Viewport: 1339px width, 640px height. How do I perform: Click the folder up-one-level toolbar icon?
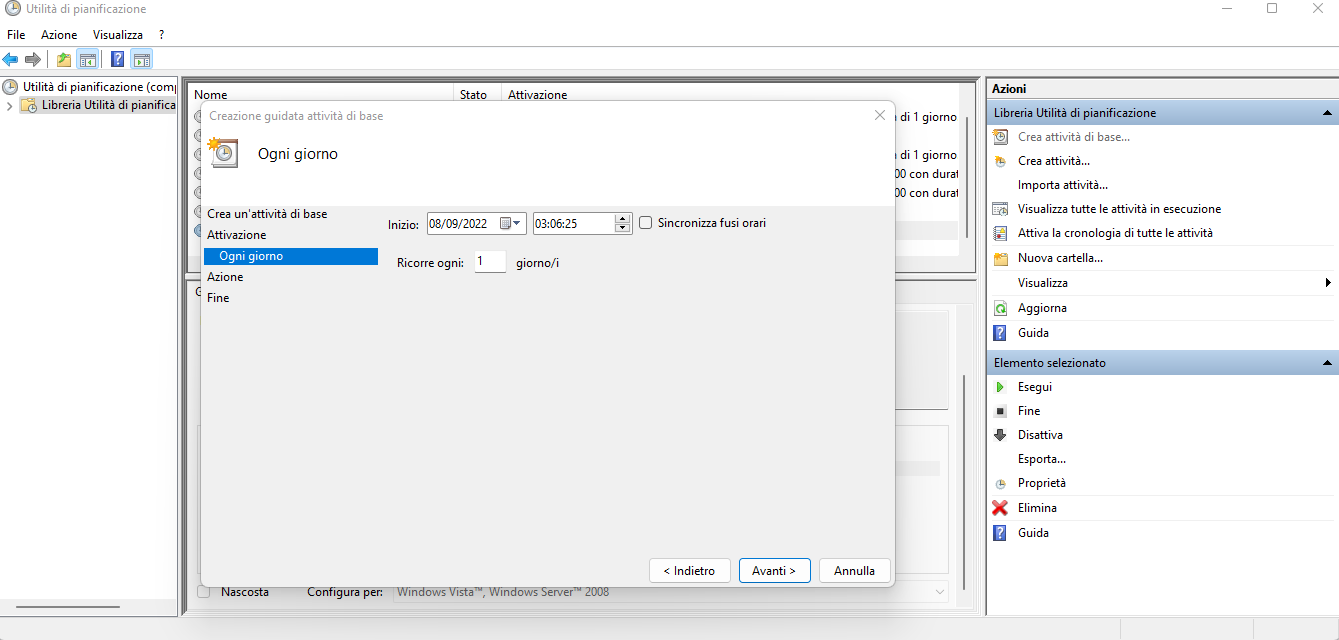click(x=64, y=59)
